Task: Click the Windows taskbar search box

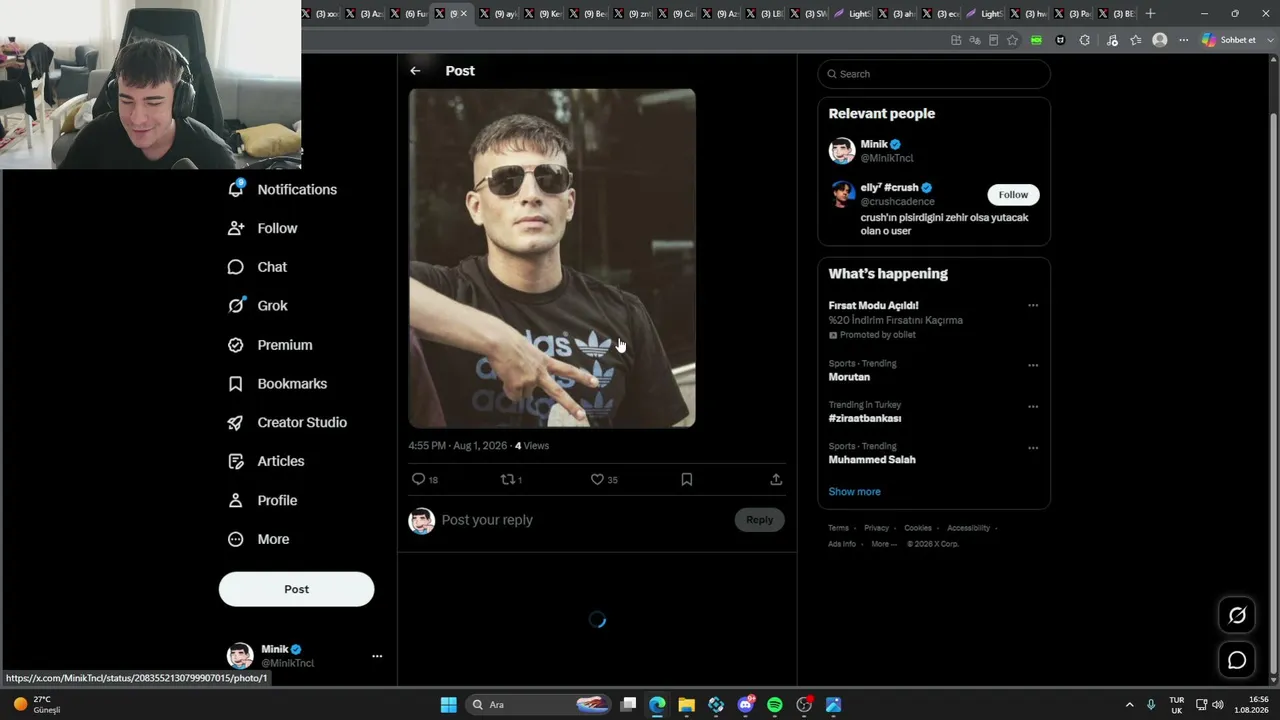Action: coord(538,705)
